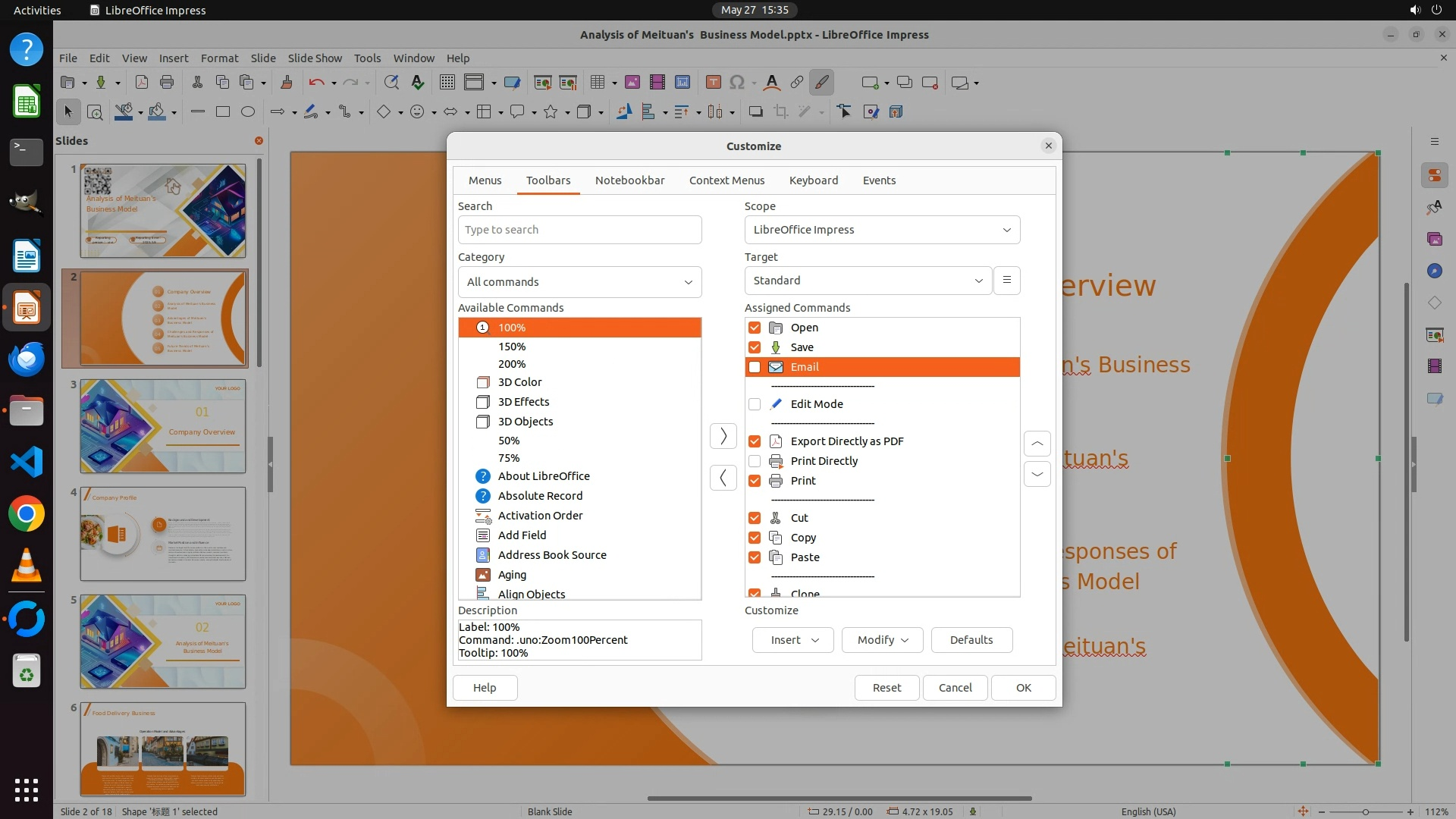Screen dimensions: 1456x819
Task: Open the Target Standard dropdown
Action: 868,281
